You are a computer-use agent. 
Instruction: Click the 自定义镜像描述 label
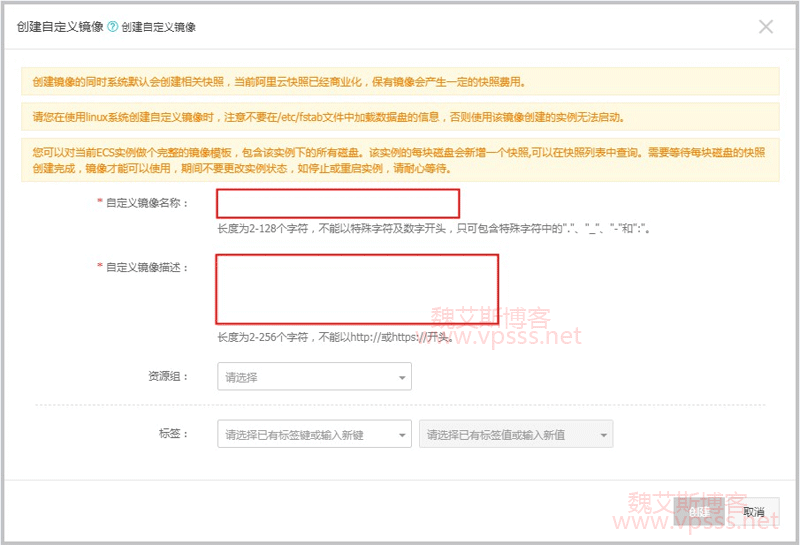point(147,267)
